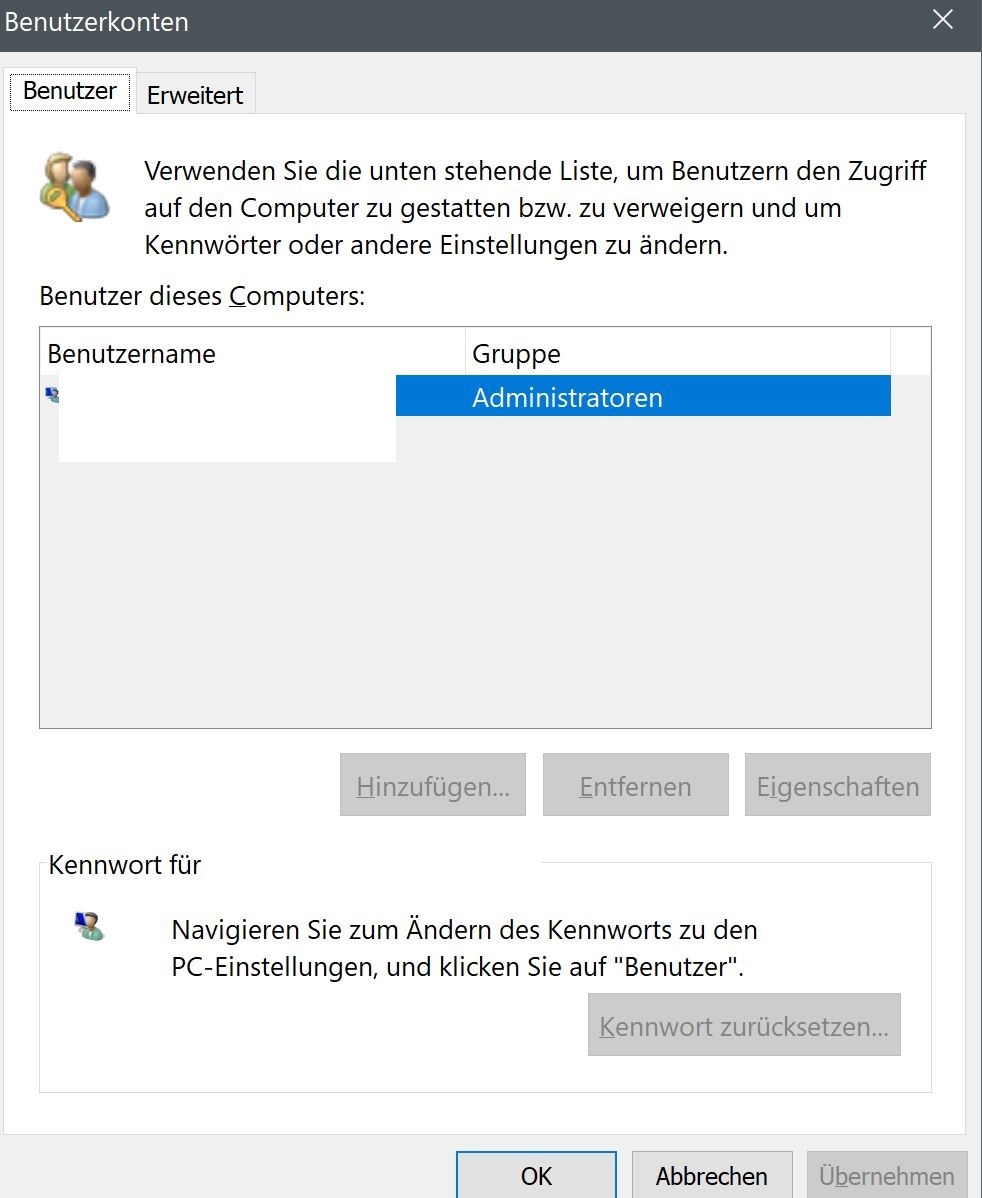Click the user icon in Kennwort section
The image size is (982, 1198).
point(89,926)
